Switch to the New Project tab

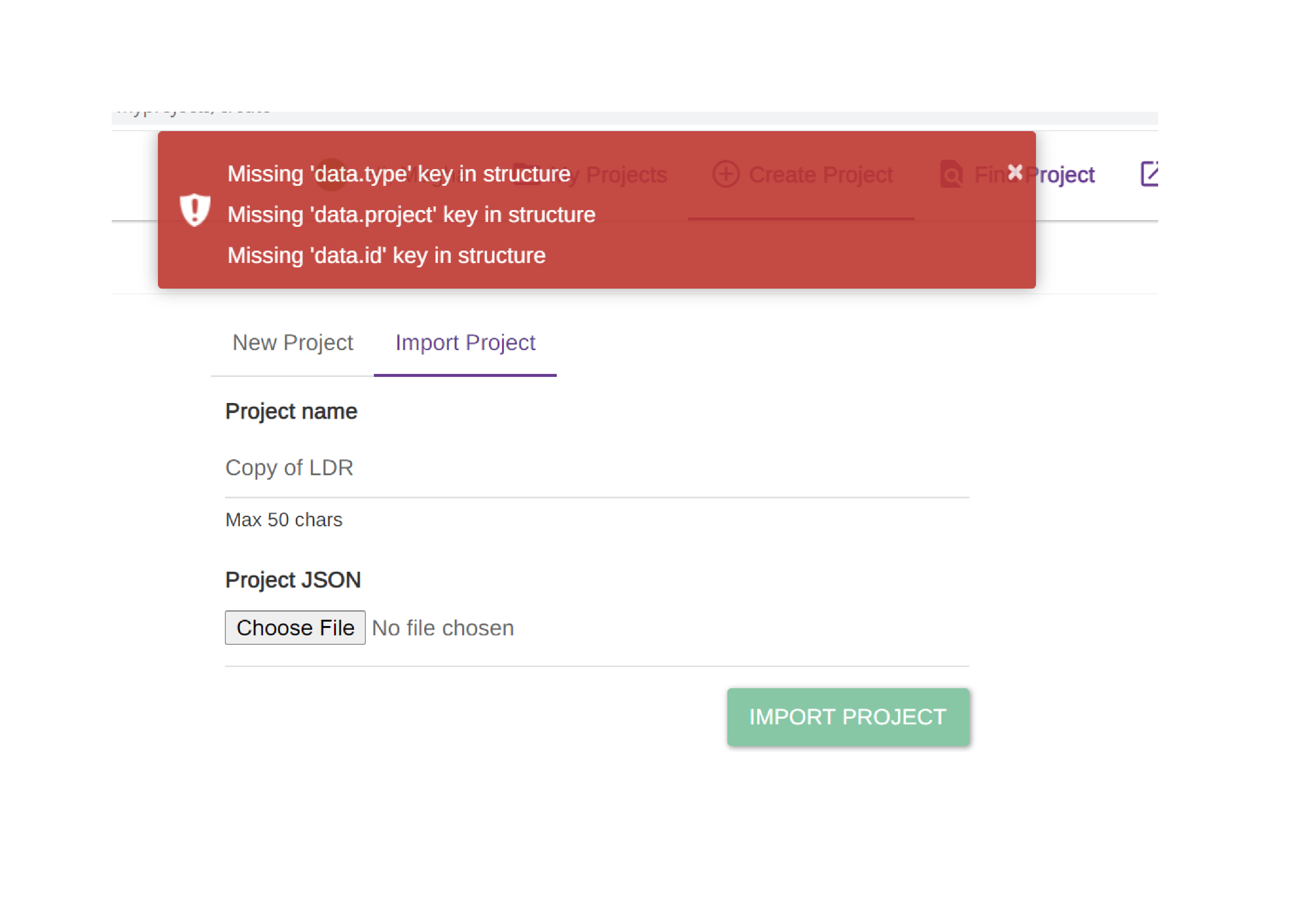pyautogui.click(x=292, y=343)
